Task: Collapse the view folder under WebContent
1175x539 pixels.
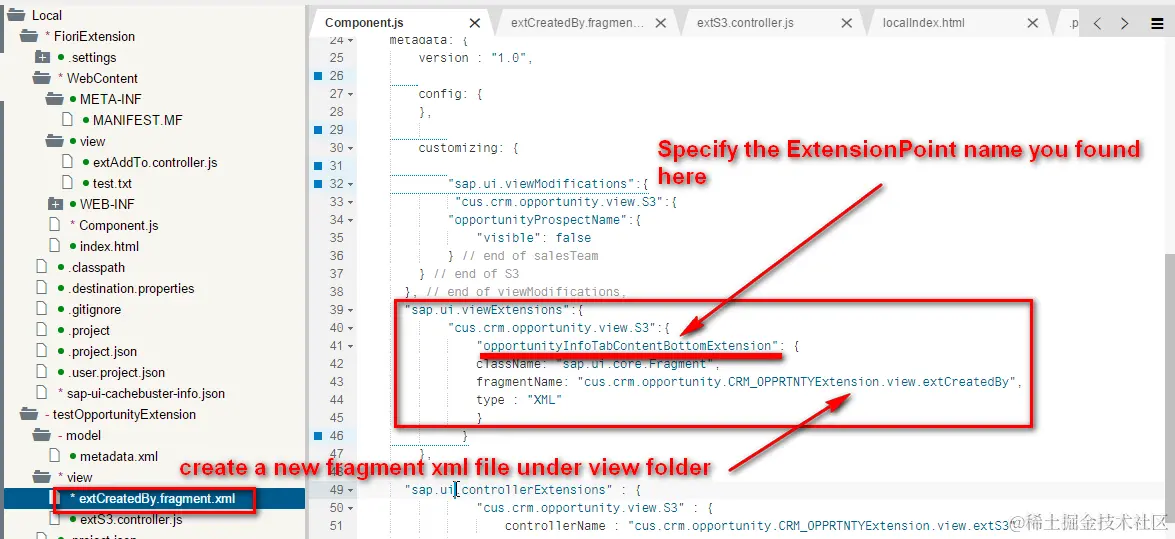Action: (x=55, y=141)
